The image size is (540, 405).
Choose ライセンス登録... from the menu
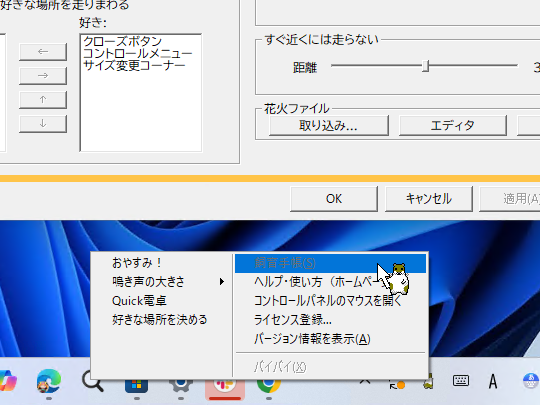point(330,320)
